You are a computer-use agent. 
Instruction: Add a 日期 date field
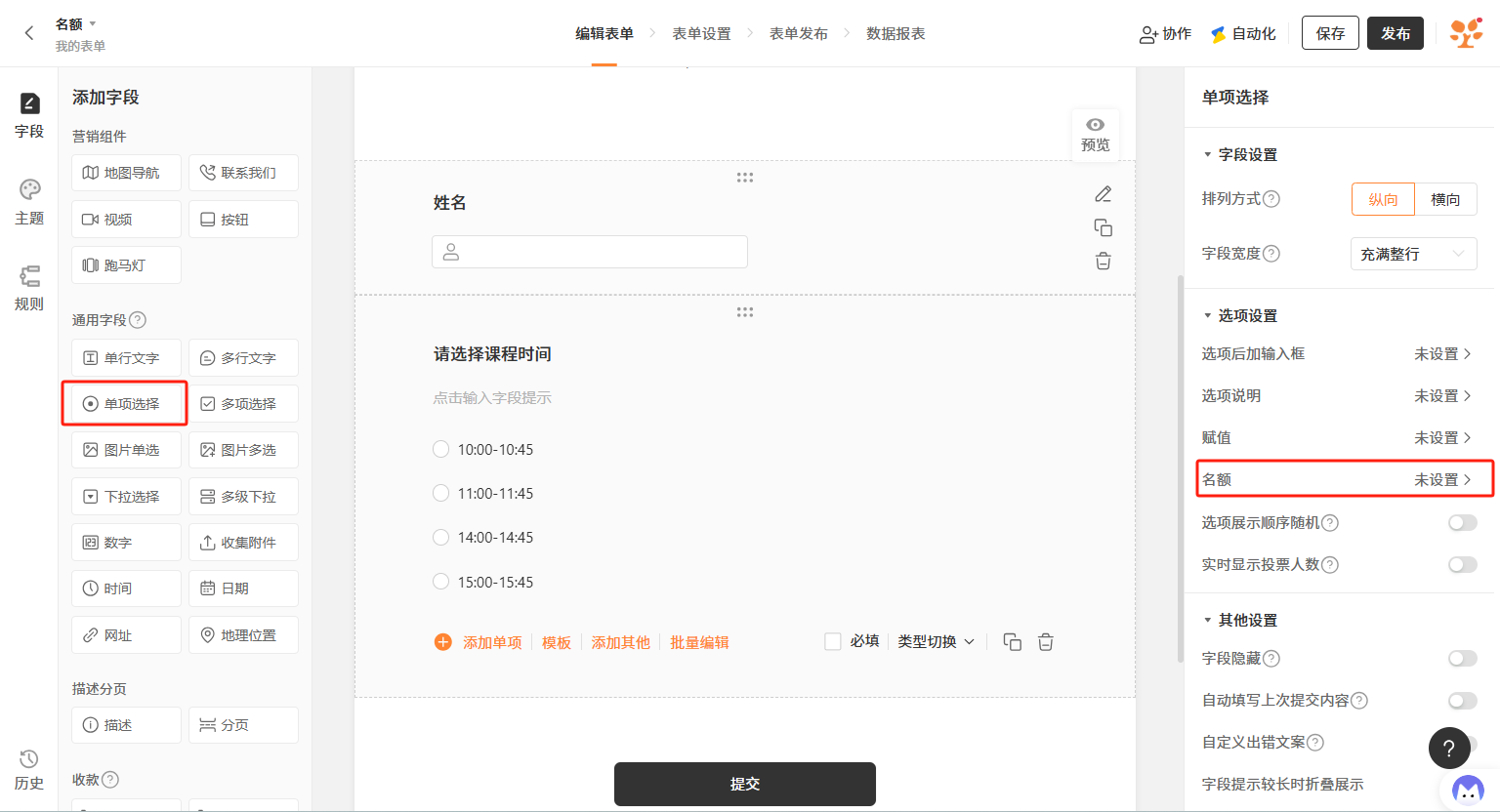(243, 589)
